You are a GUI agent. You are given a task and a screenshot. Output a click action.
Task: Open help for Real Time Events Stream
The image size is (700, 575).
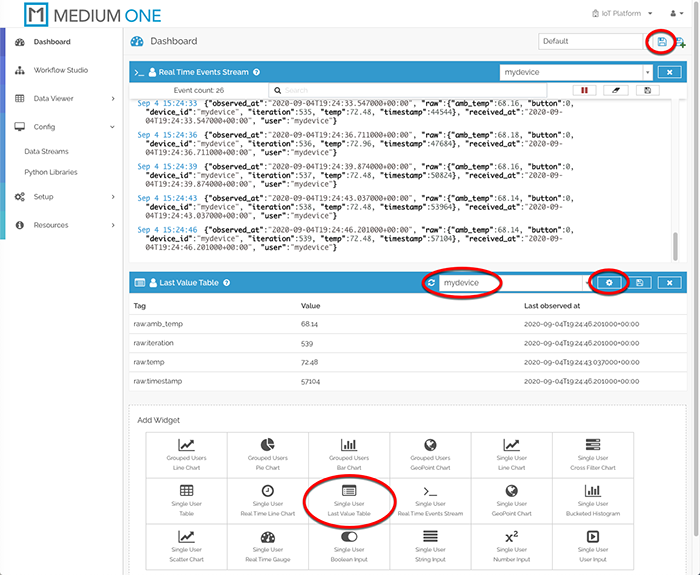tap(257, 73)
